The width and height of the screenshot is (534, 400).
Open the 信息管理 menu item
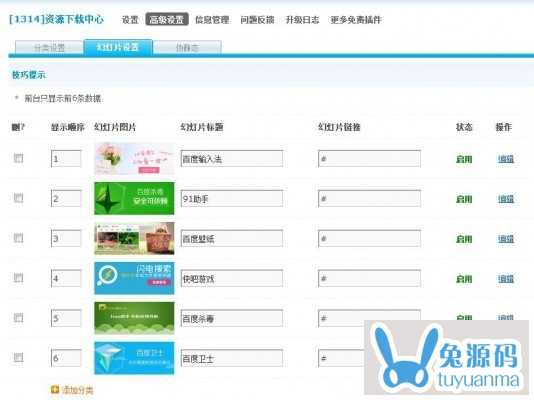[x=212, y=20]
